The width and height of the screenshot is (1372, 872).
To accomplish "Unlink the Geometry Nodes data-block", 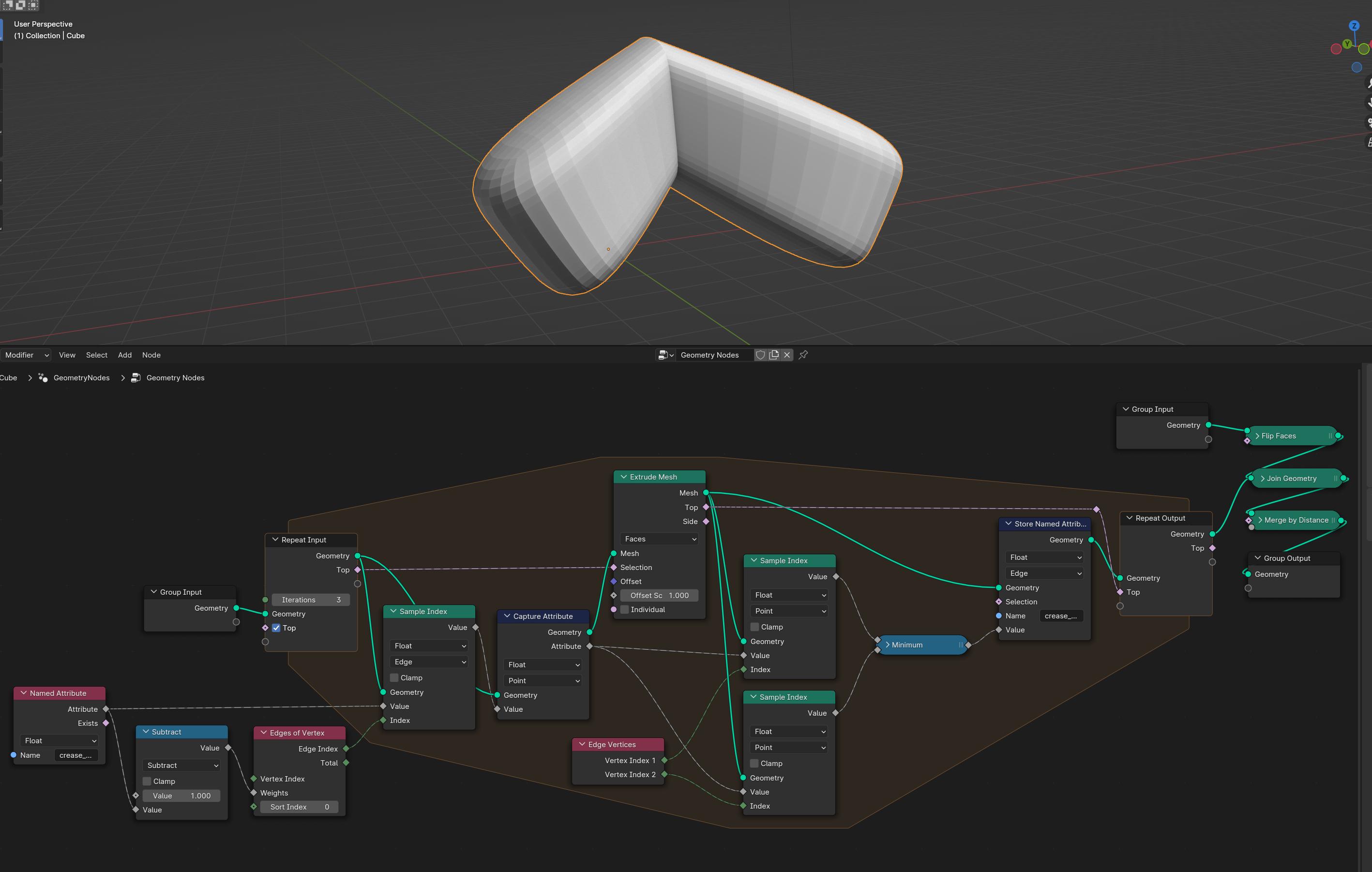I will pyautogui.click(x=787, y=355).
